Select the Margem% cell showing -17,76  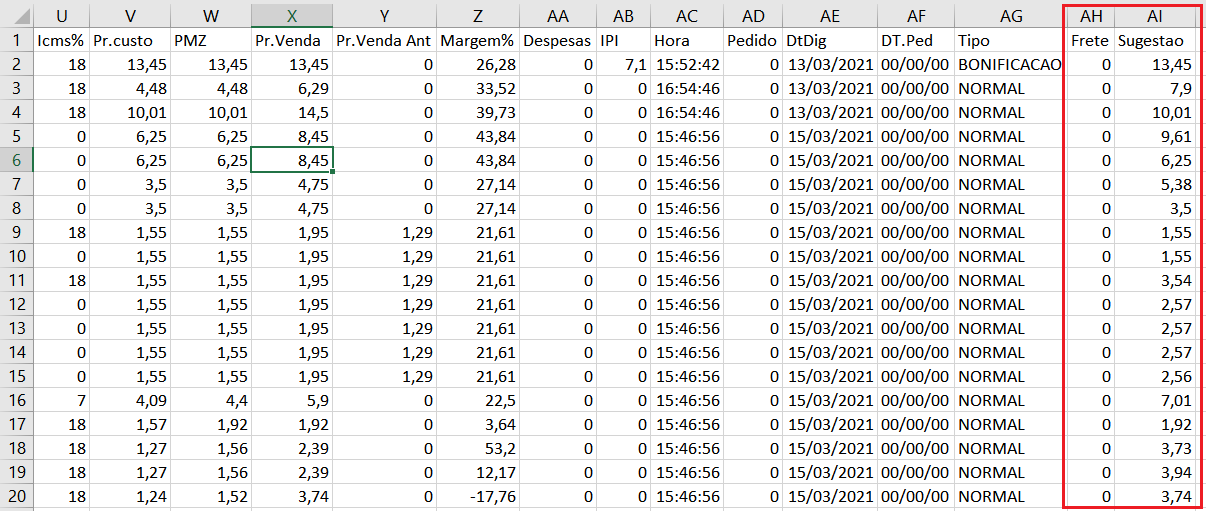coord(479,496)
